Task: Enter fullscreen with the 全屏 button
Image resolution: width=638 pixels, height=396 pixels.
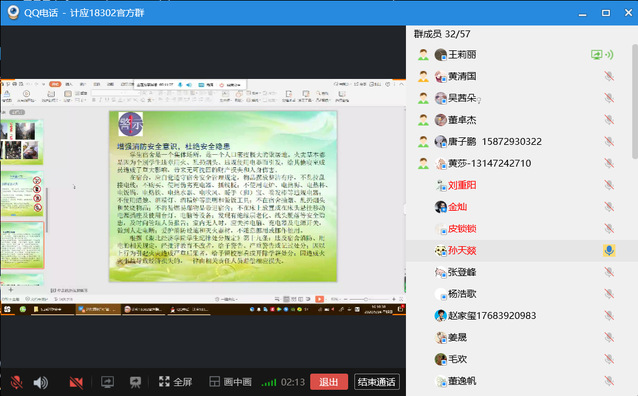Action: click(x=175, y=382)
